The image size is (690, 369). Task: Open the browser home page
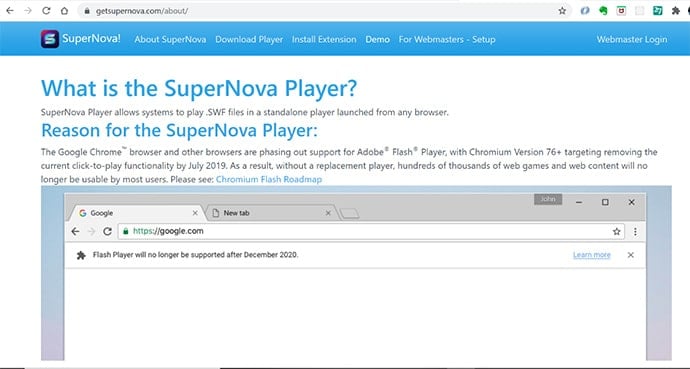coord(64,11)
